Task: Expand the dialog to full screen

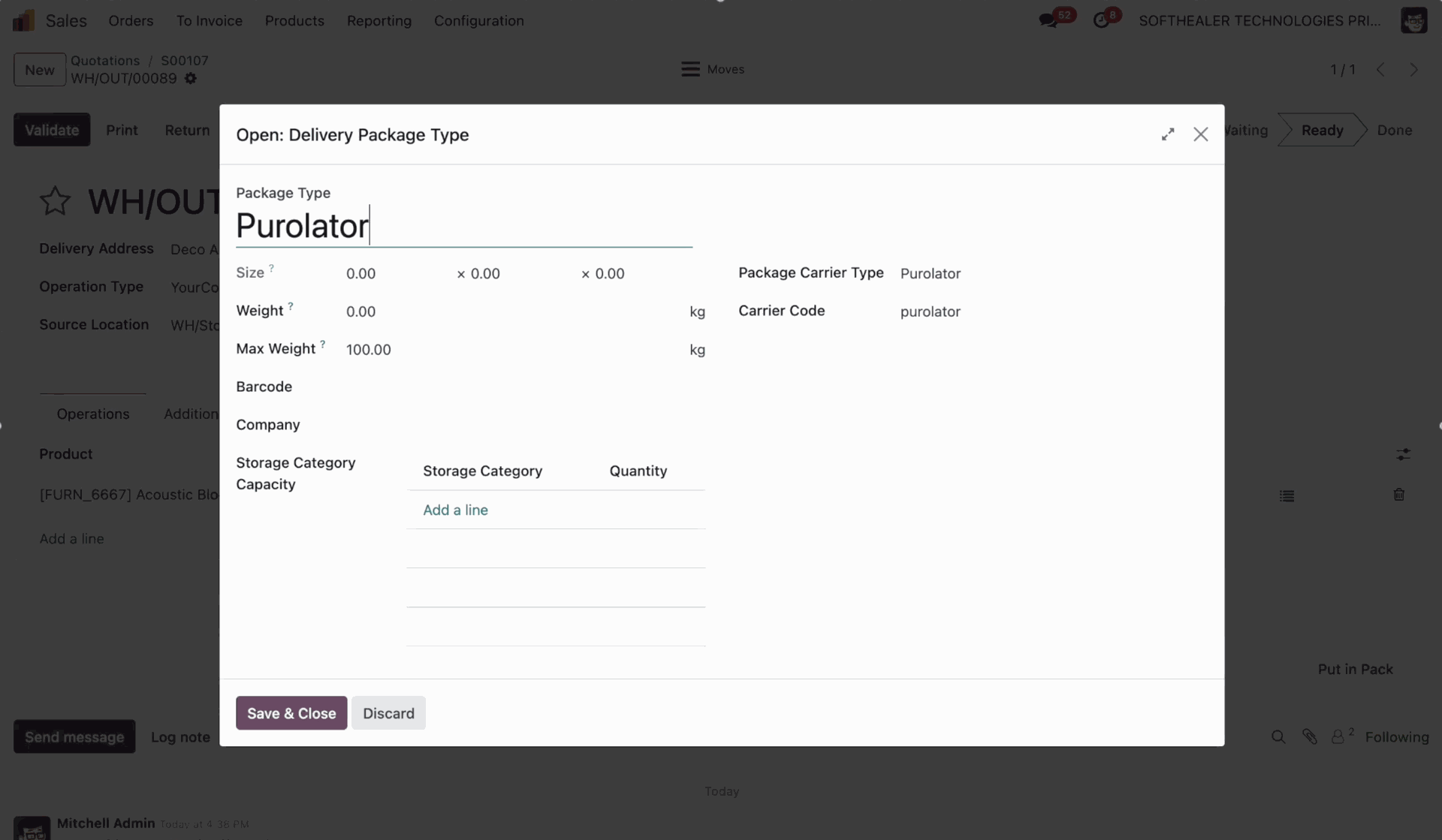Action: (1167, 134)
